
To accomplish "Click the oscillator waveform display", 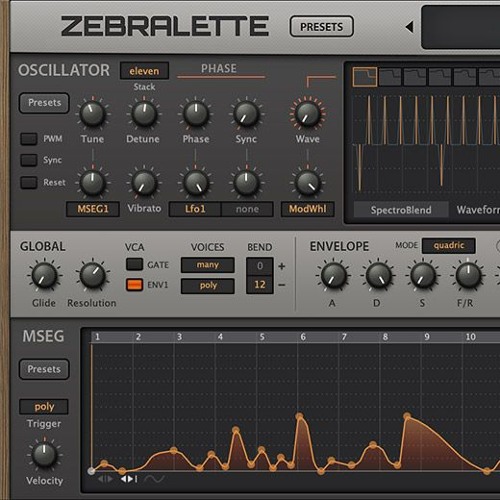I will pyautogui.click(x=426, y=143).
